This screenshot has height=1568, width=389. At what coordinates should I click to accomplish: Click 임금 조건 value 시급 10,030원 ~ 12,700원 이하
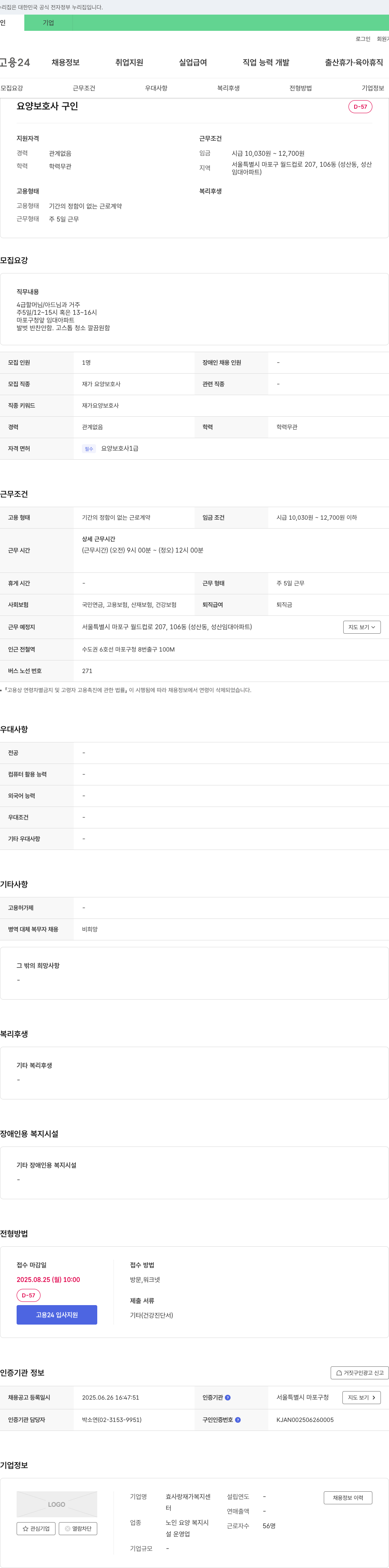point(317,517)
